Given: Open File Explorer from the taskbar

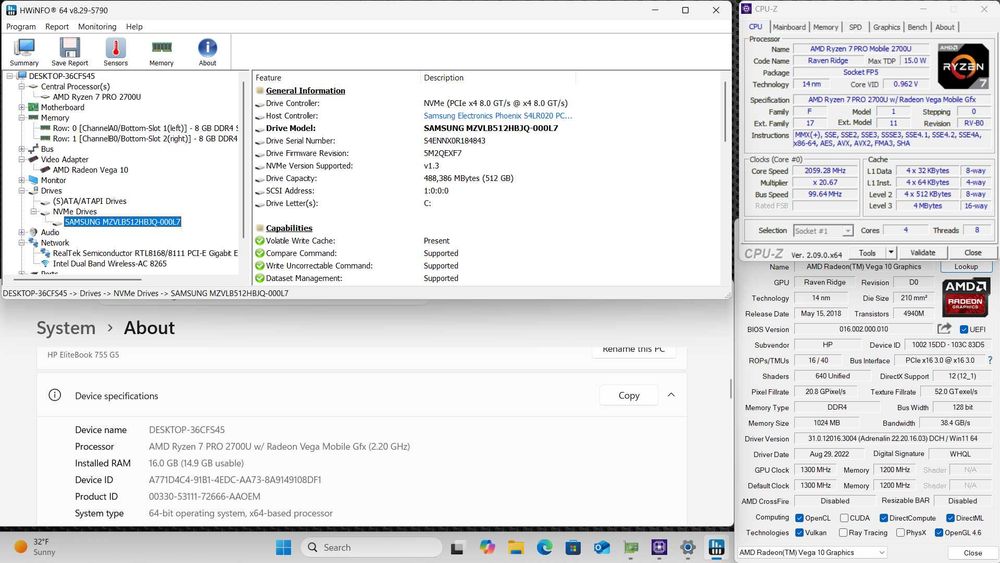Looking at the screenshot, I should (x=515, y=547).
